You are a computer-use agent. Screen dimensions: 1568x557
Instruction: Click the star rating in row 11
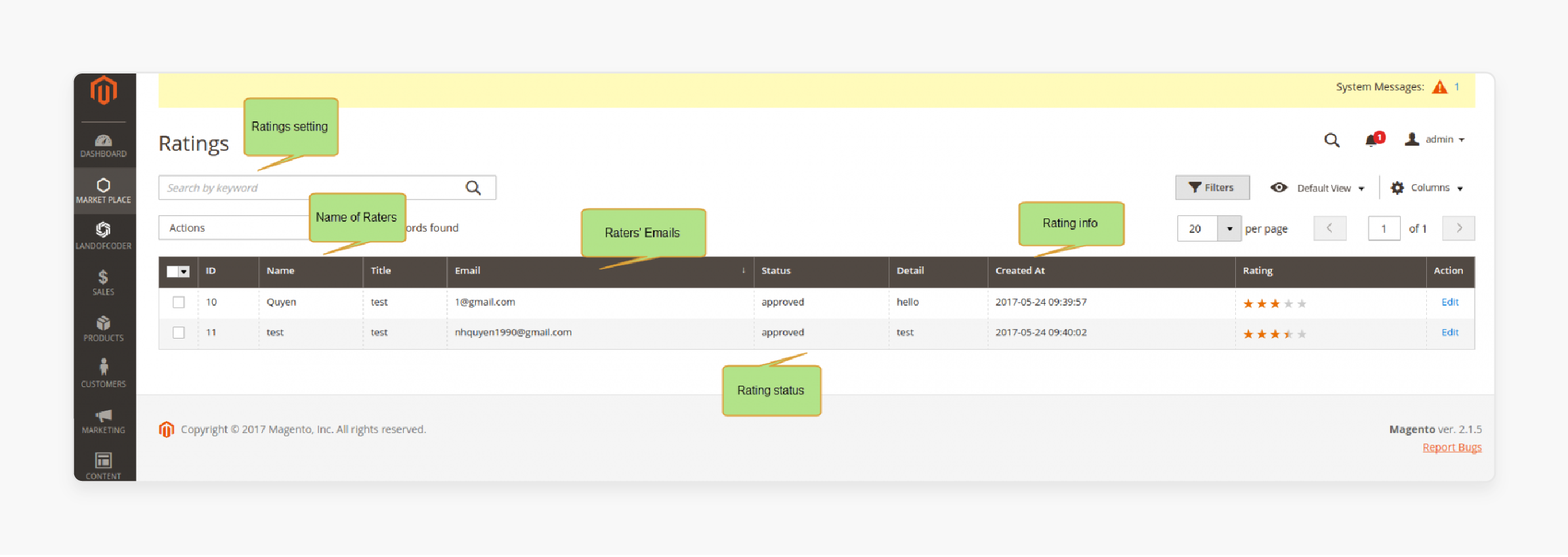[x=1275, y=334]
